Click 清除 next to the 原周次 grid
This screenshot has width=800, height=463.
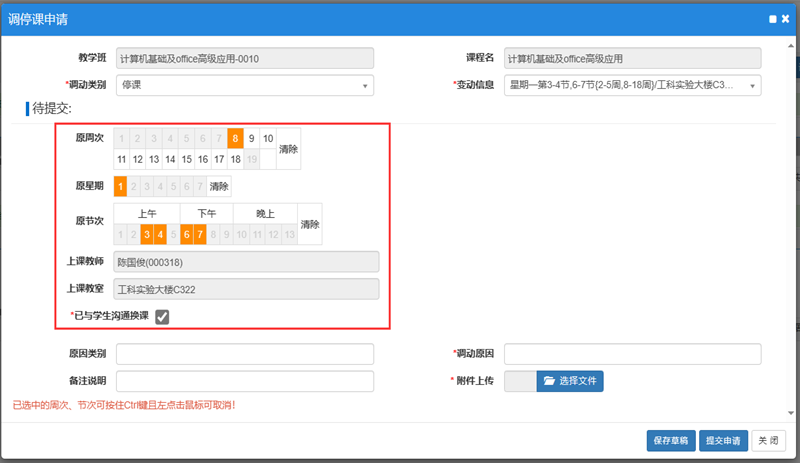(x=288, y=148)
